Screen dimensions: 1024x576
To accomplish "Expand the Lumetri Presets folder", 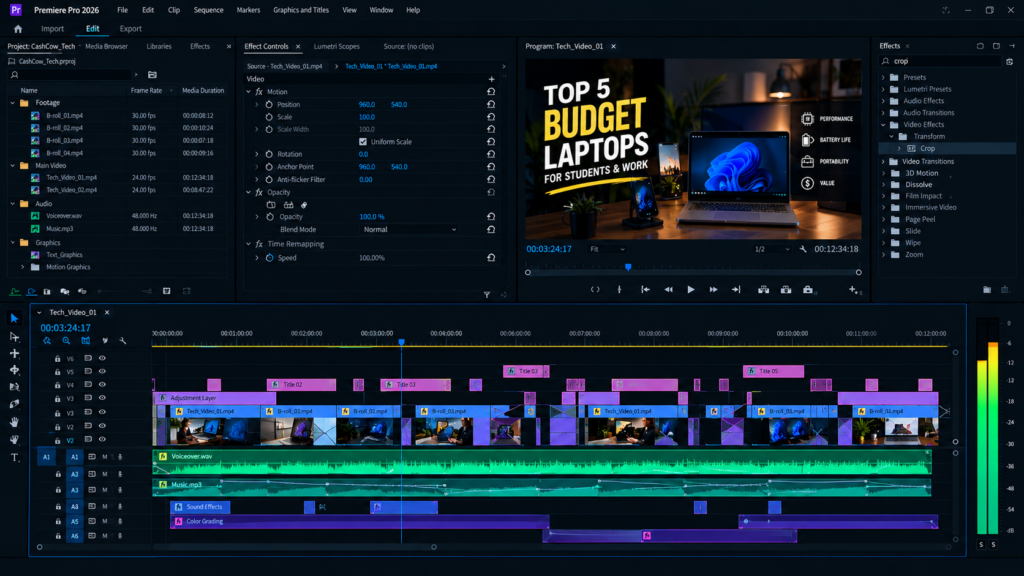I will 884,89.
